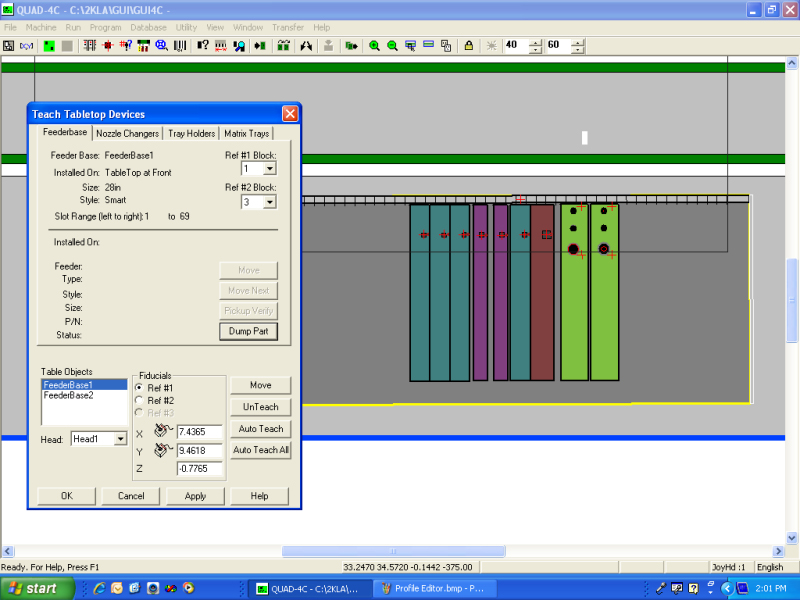The height and width of the screenshot is (600, 800).
Task: Open the Transfer menu
Action: point(288,28)
